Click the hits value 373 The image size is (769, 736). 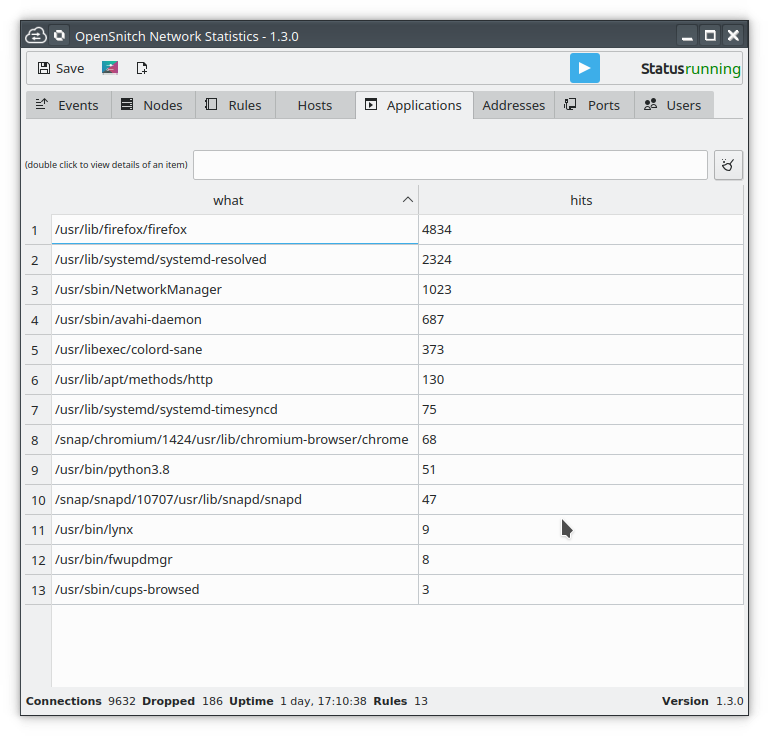[433, 349]
